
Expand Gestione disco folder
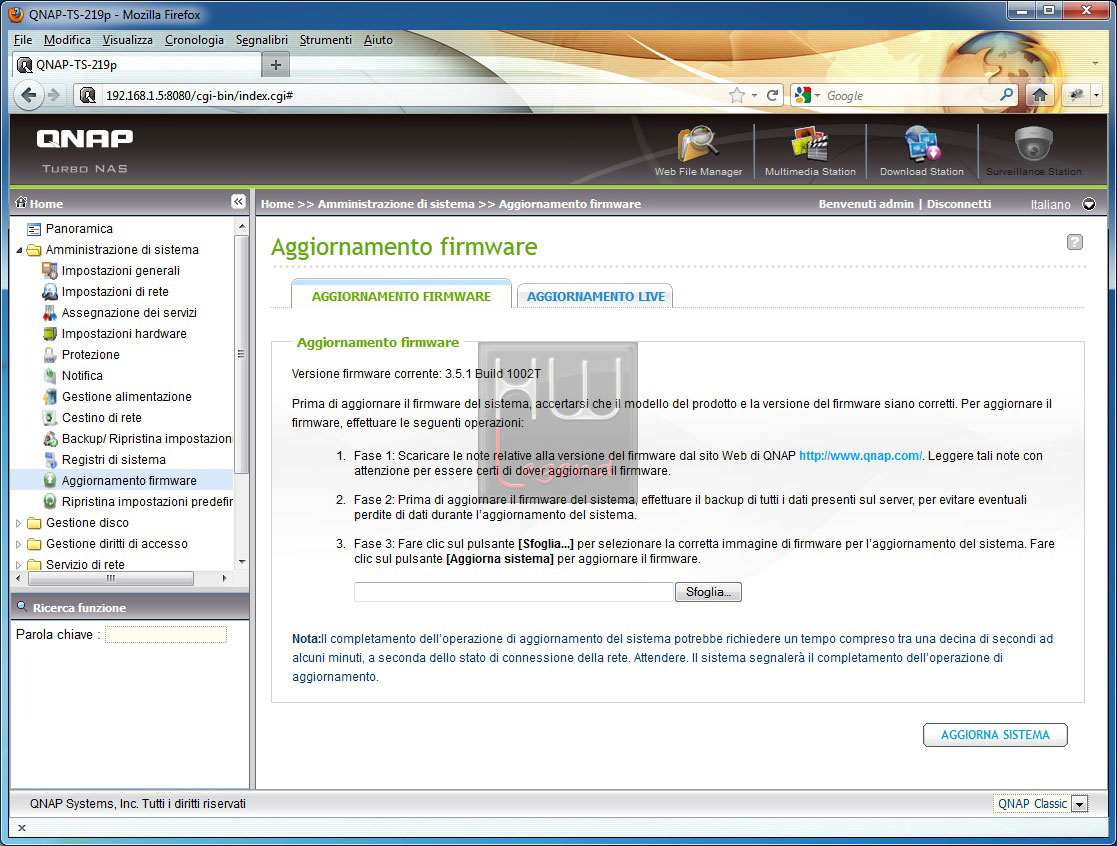[19, 523]
